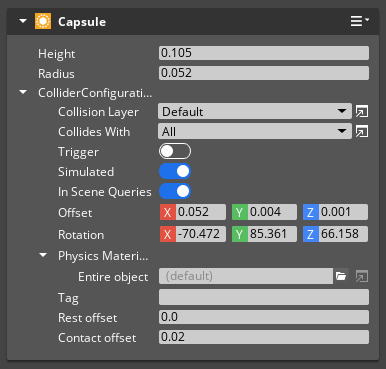386x369 pixels.
Task: Click the Offset label
Action: coord(75,213)
